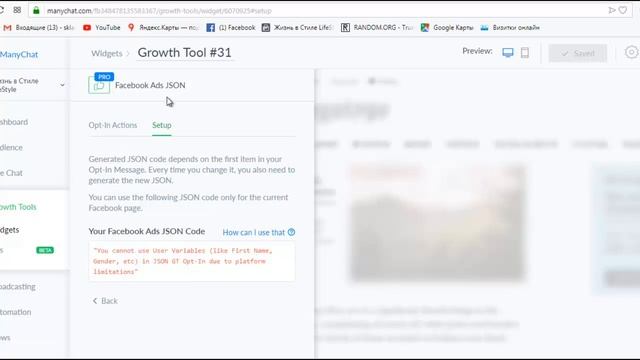
Task: Switch preview to mobile view
Action: tap(525, 53)
